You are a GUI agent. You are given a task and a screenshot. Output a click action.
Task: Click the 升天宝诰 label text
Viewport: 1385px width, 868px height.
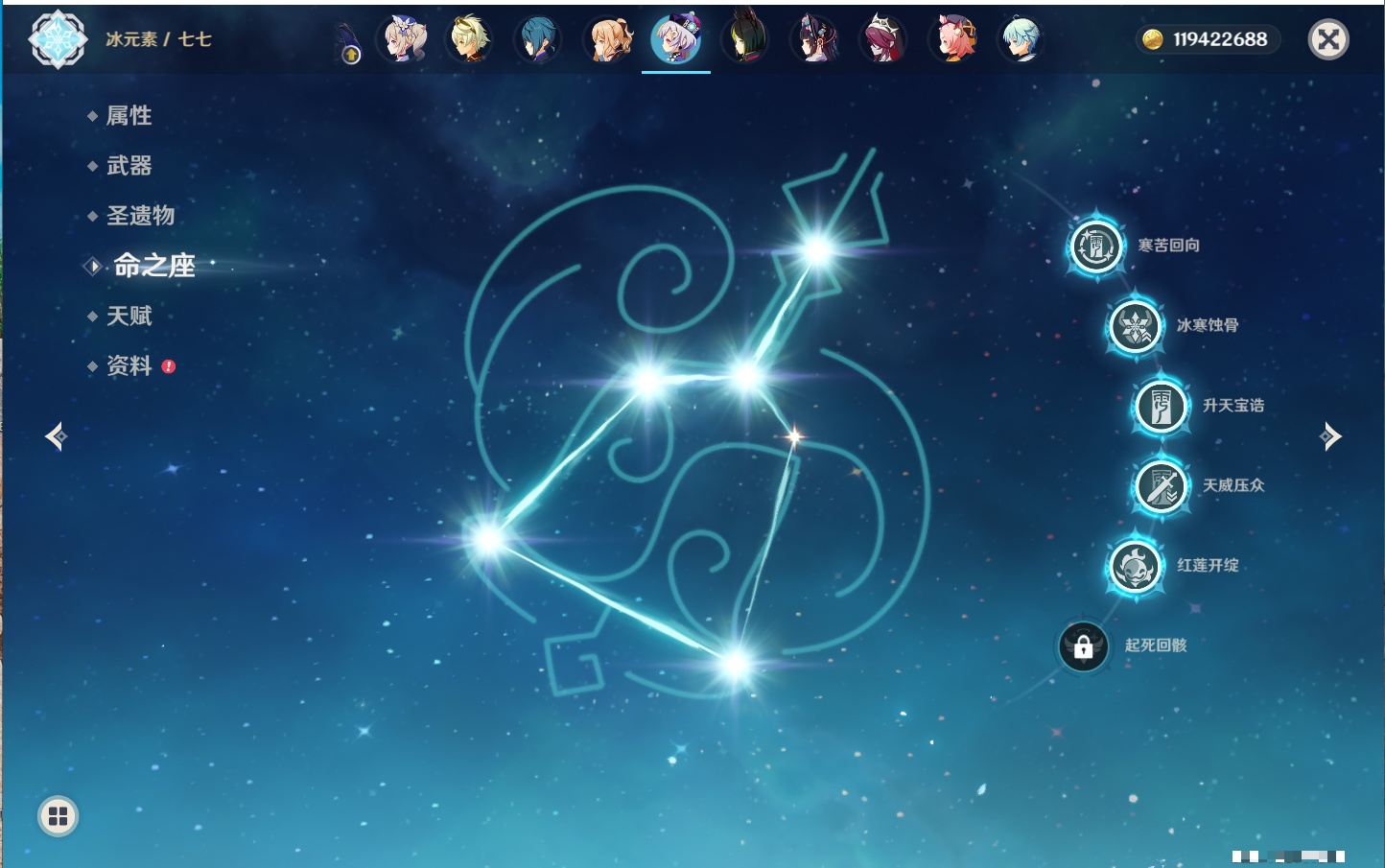coord(1233,406)
